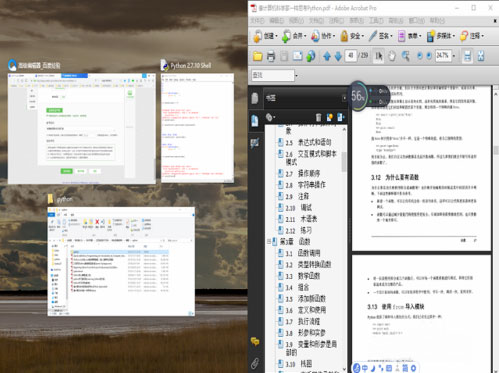The image size is (499, 373).
Task: Open the Pages thumbnails panel icon
Action: tap(255, 98)
